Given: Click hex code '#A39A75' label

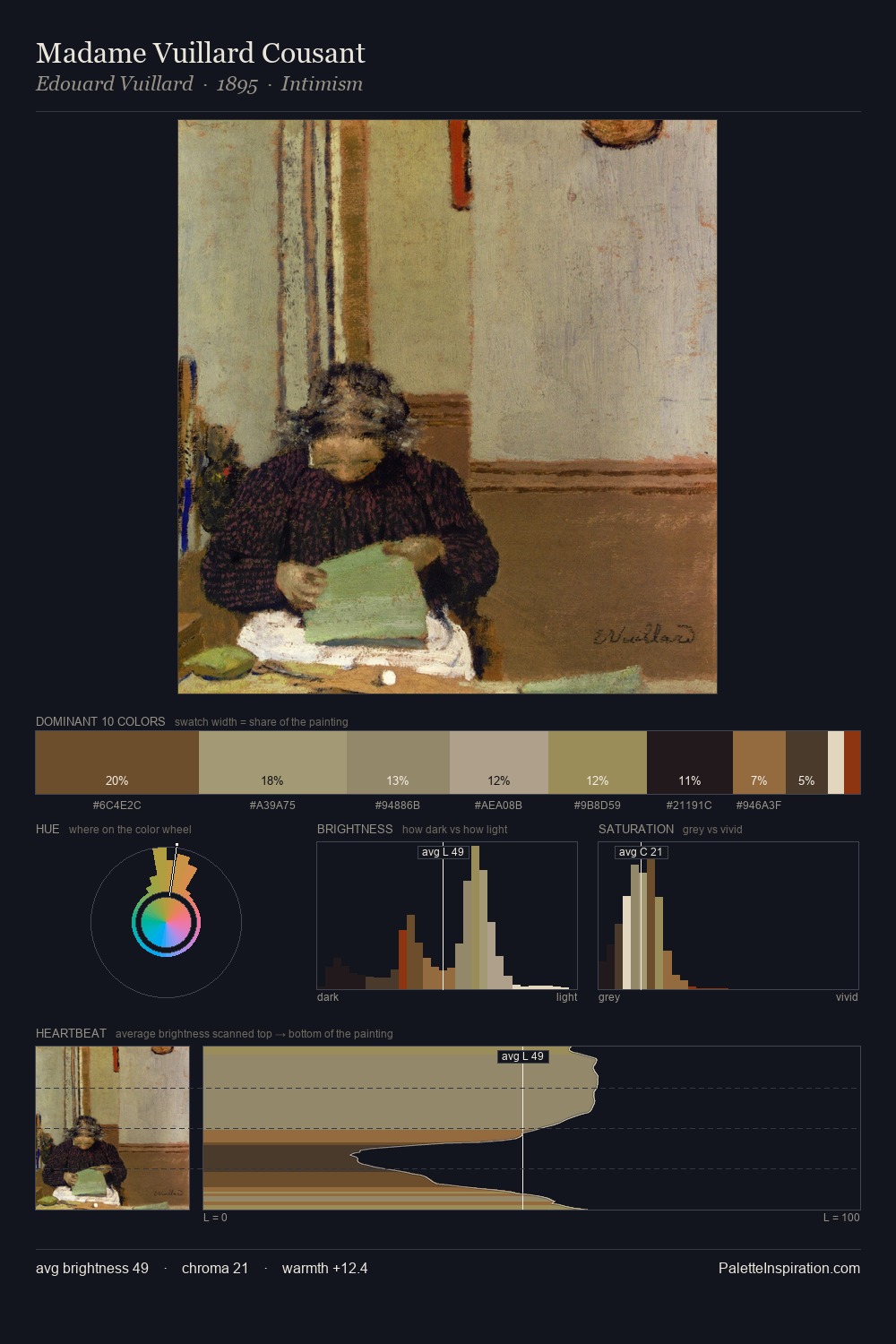Looking at the screenshot, I should click(x=272, y=806).
